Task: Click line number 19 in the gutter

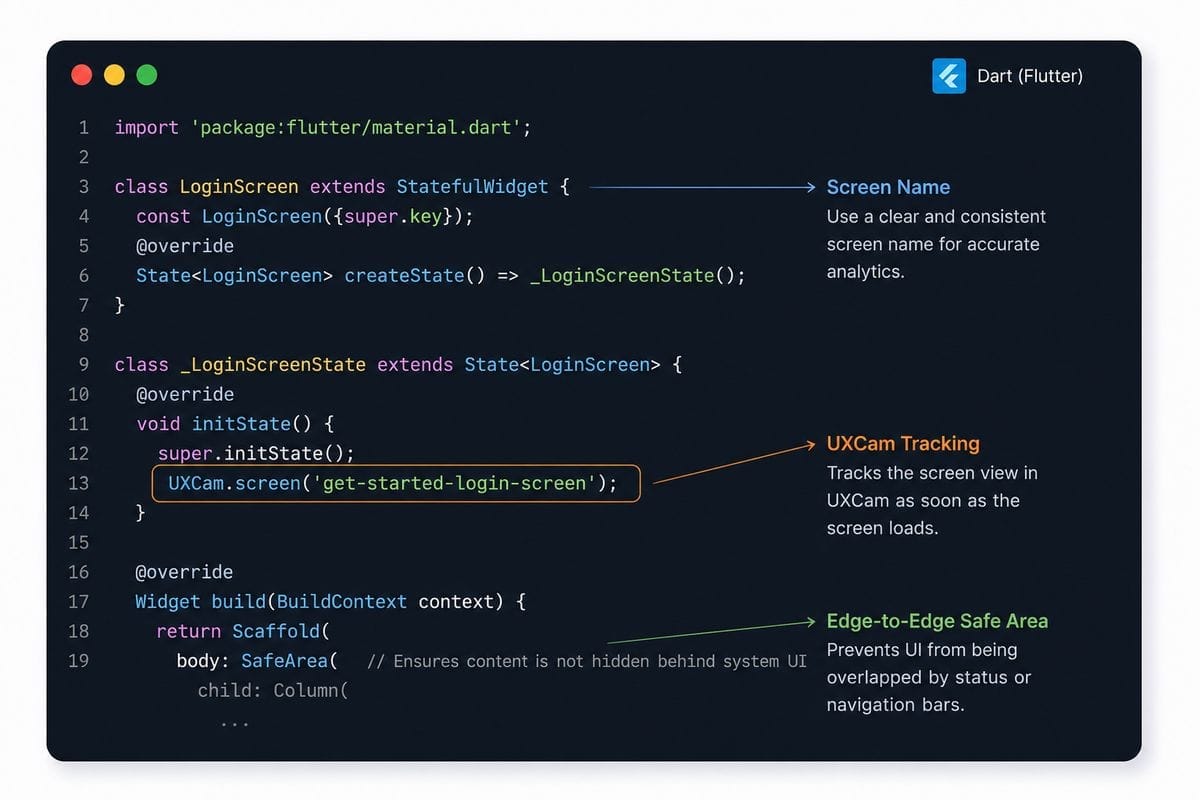Action: [79, 661]
